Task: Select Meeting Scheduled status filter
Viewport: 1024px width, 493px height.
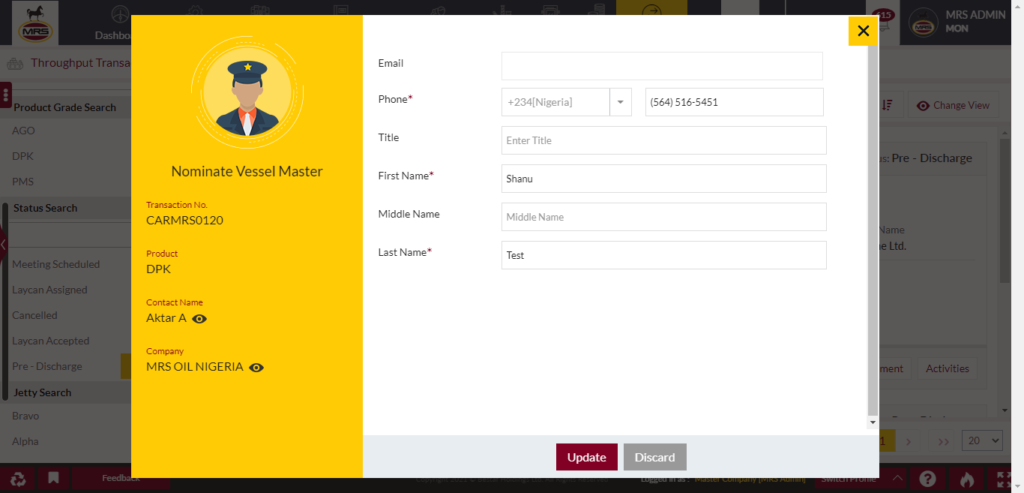Action: pos(56,264)
